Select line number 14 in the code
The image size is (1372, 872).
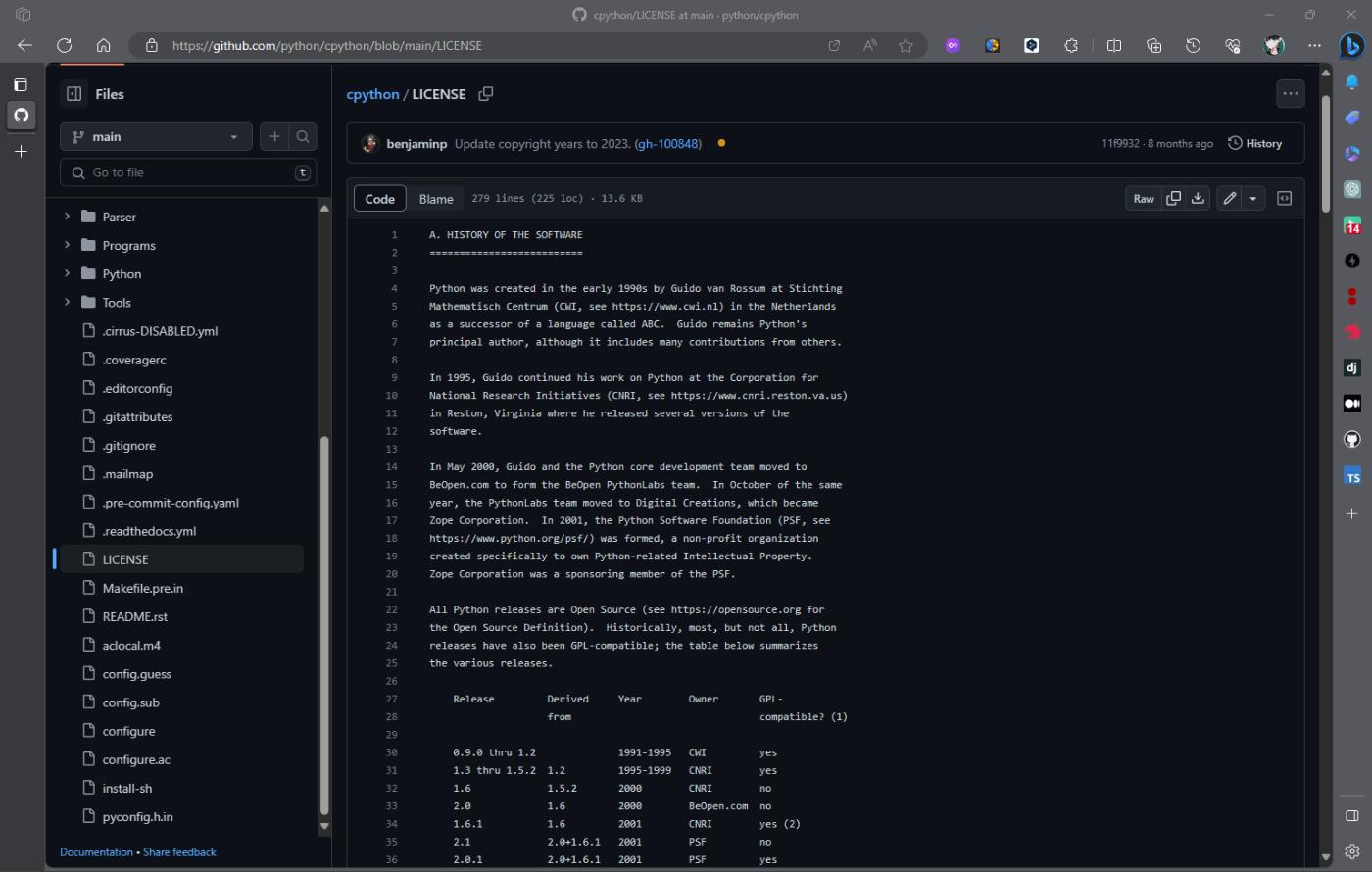coord(391,466)
